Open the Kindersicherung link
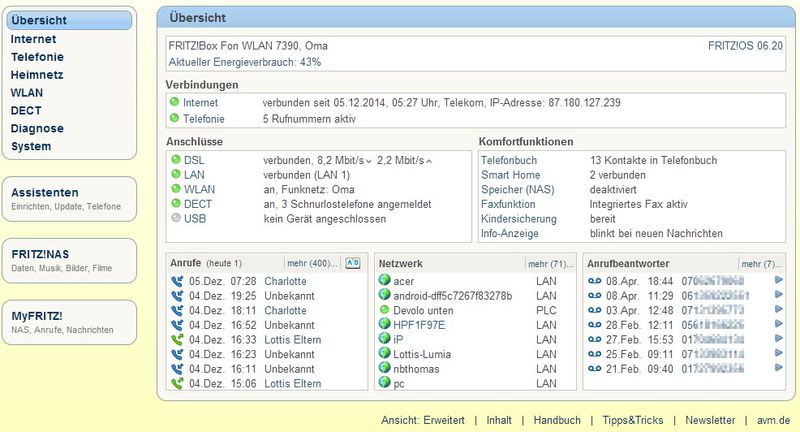 pos(518,219)
